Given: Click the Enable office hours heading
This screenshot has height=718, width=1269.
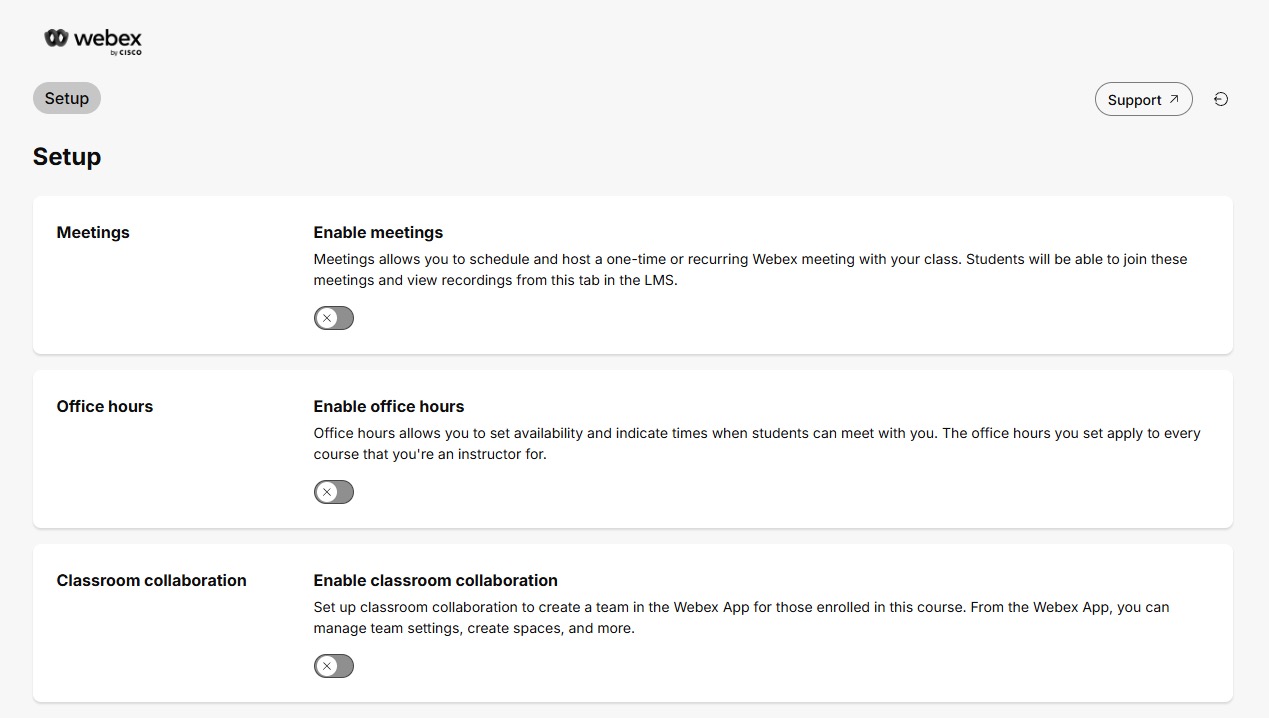Looking at the screenshot, I should tap(389, 406).
